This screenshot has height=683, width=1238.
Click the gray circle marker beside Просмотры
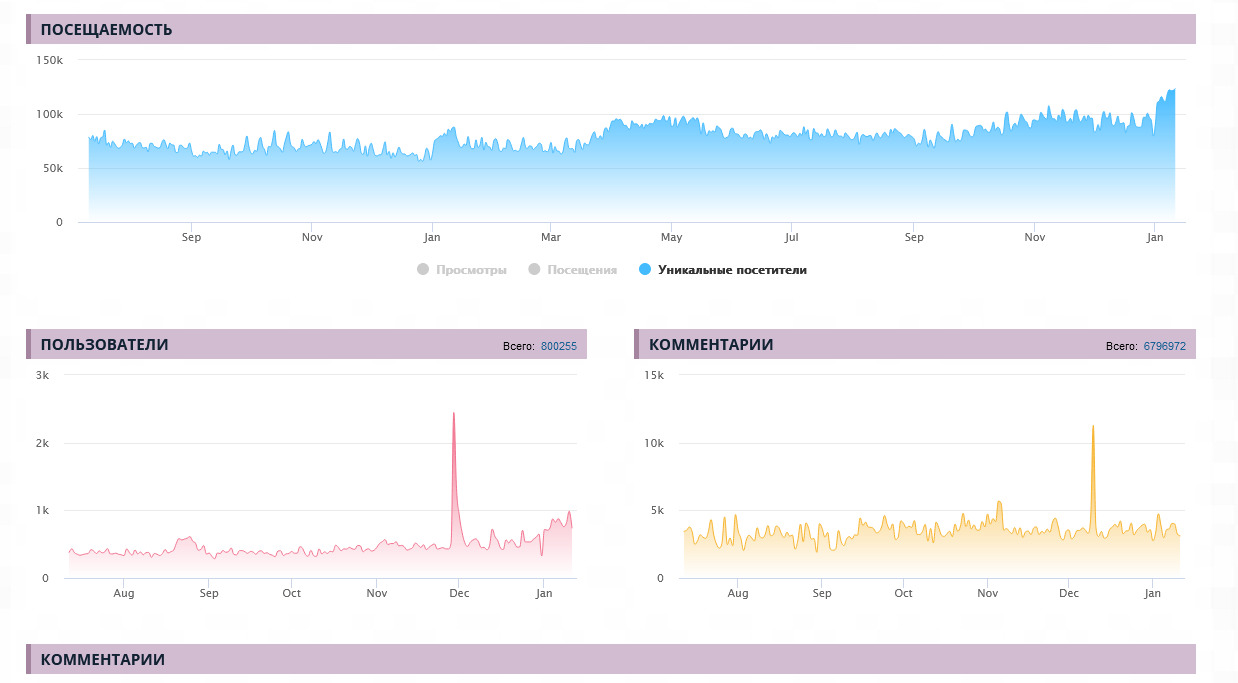point(422,270)
